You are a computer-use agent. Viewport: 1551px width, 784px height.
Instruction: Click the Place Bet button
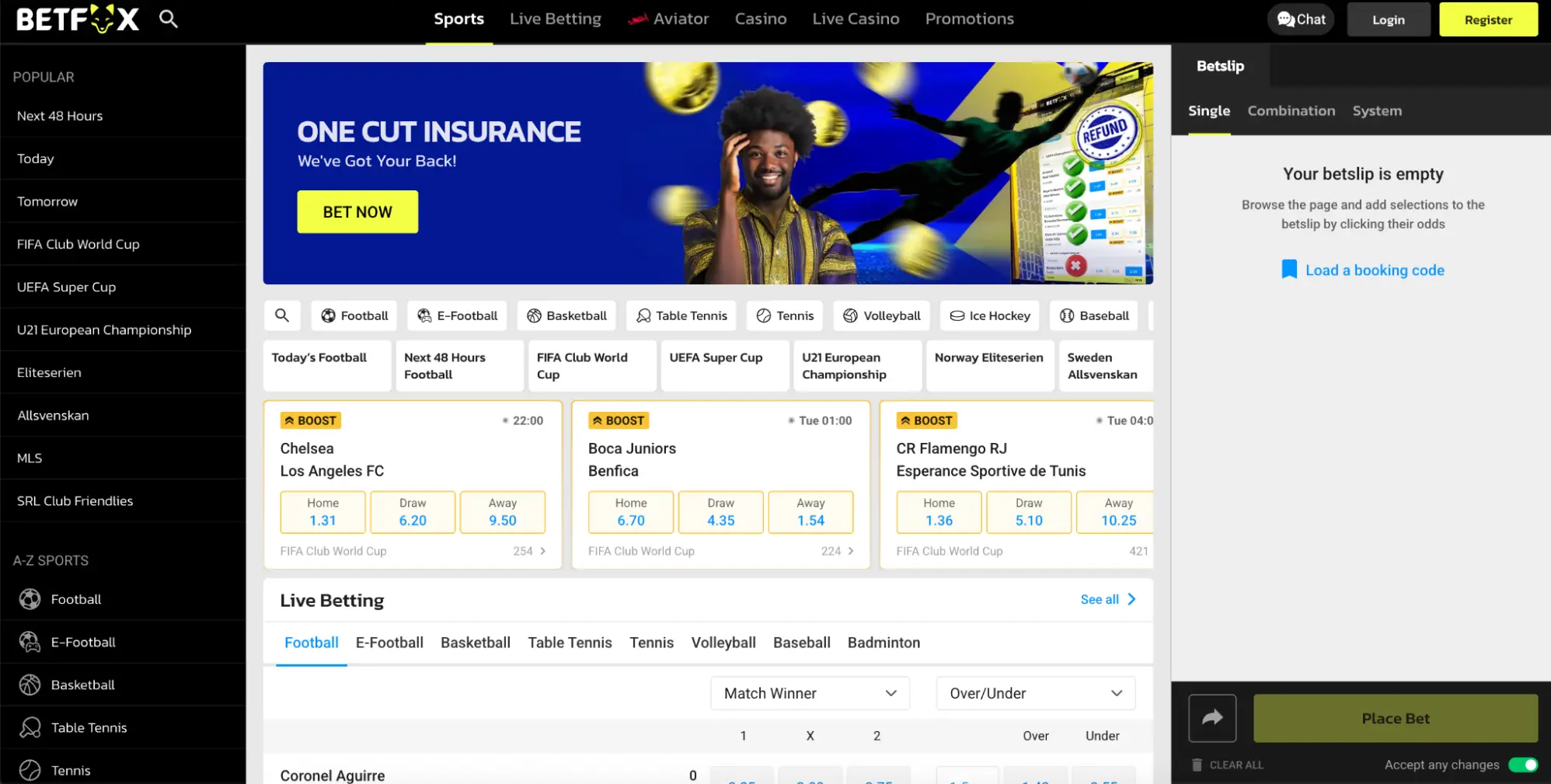(1395, 718)
